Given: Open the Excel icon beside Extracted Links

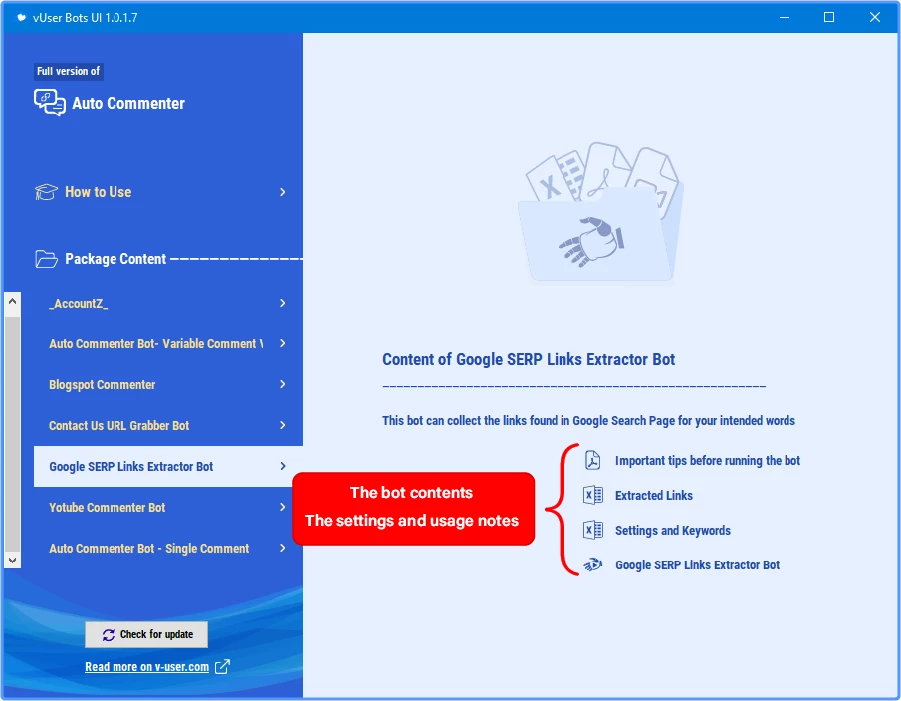Looking at the screenshot, I should (x=592, y=495).
